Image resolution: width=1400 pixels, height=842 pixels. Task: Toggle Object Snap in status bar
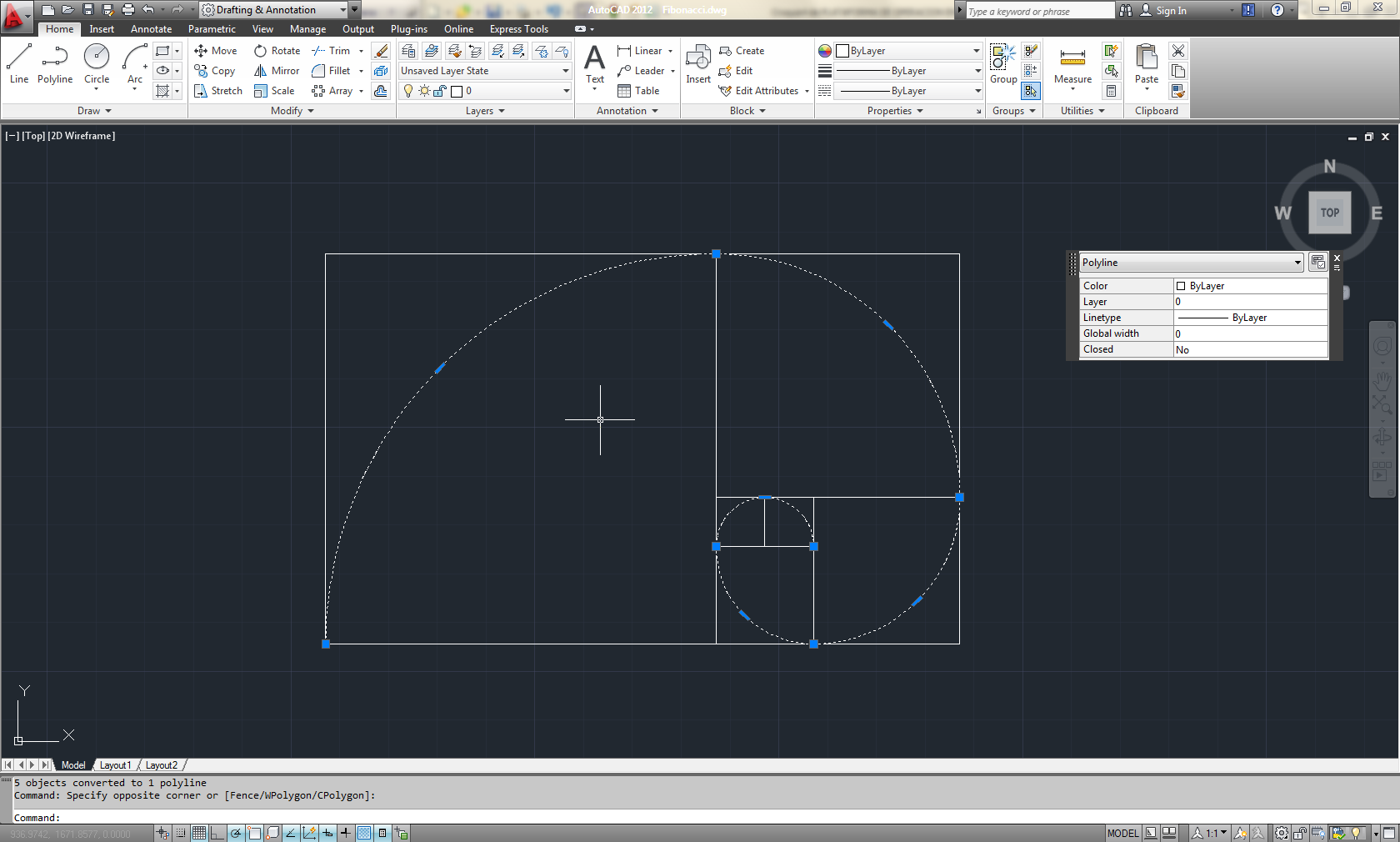[254, 833]
